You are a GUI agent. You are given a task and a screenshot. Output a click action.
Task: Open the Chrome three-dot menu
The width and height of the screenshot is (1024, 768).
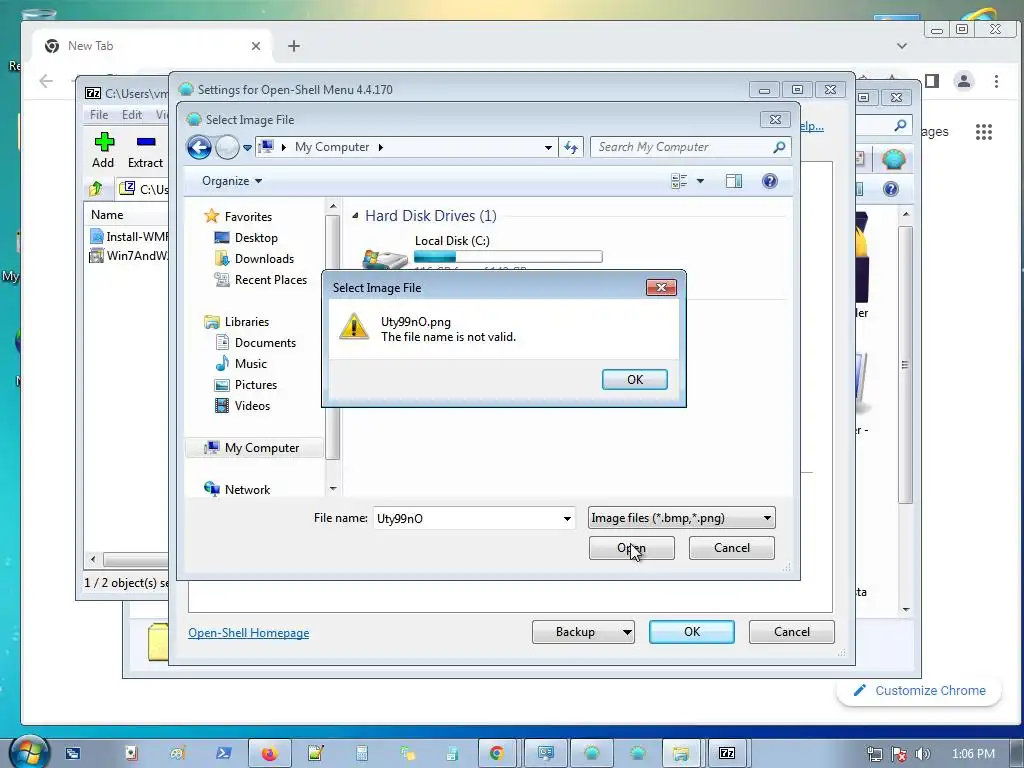(x=996, y=81)
